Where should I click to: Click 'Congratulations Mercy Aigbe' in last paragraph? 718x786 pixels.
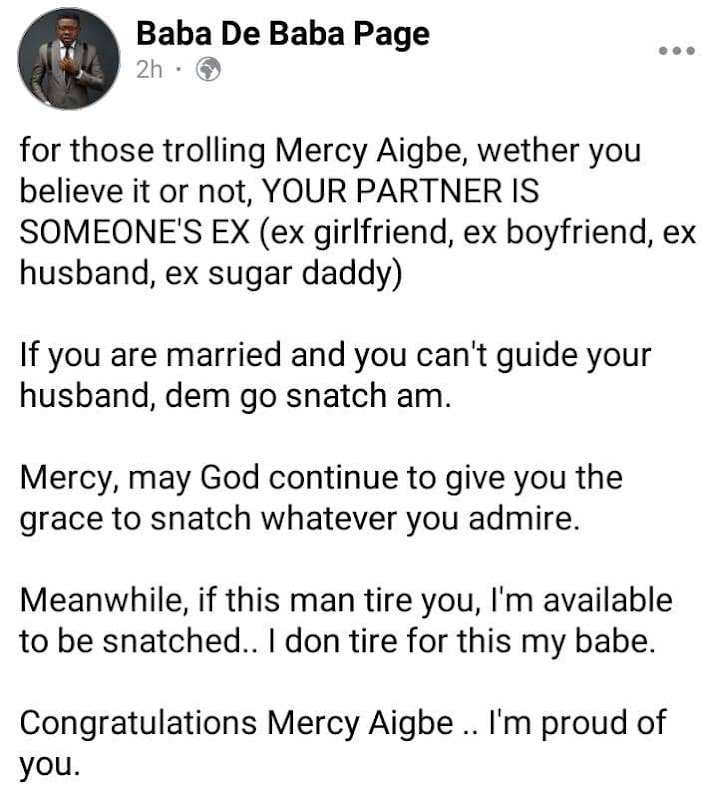pos(237,723)
